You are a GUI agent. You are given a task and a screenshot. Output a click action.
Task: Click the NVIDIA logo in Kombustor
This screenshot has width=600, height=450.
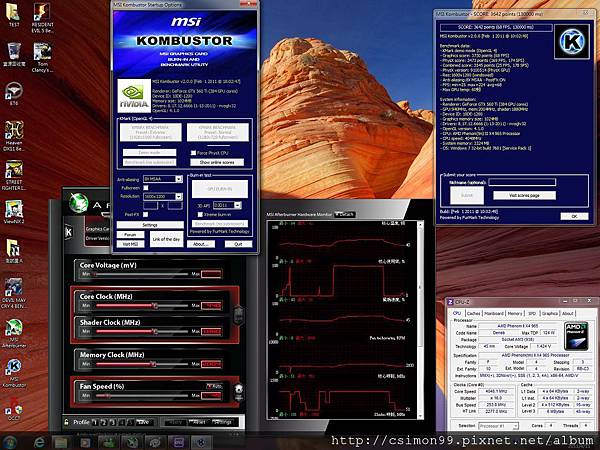tap(134, 96)
